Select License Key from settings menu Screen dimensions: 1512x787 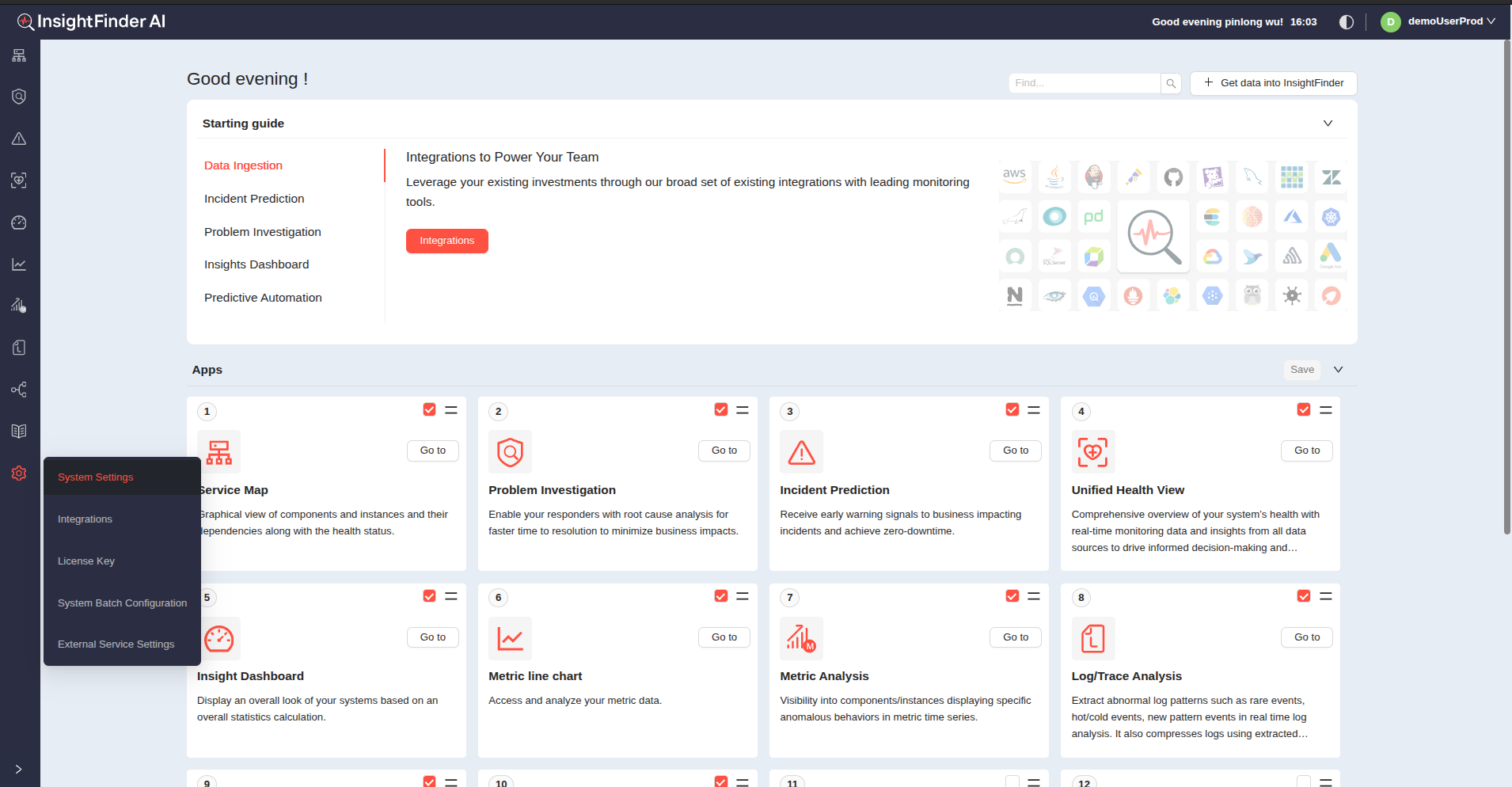[x=86, y=561]
